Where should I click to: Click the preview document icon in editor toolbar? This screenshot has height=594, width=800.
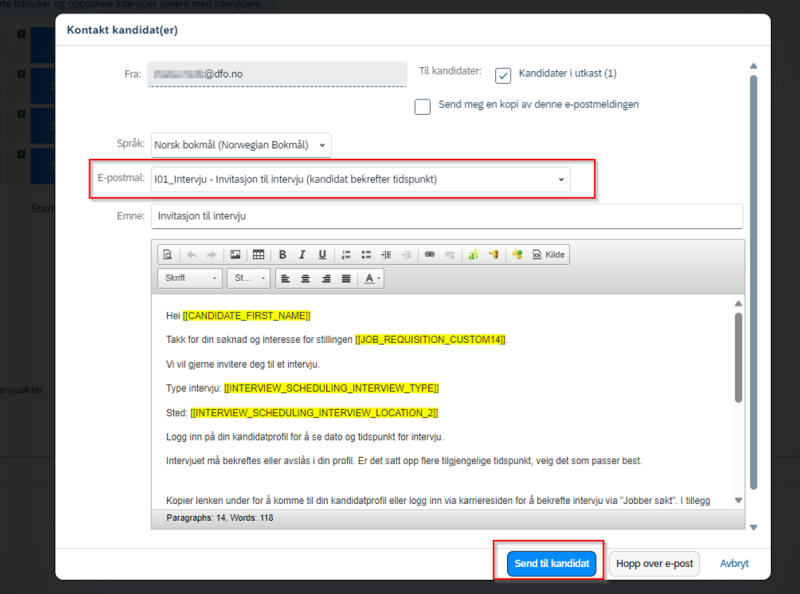167,255
